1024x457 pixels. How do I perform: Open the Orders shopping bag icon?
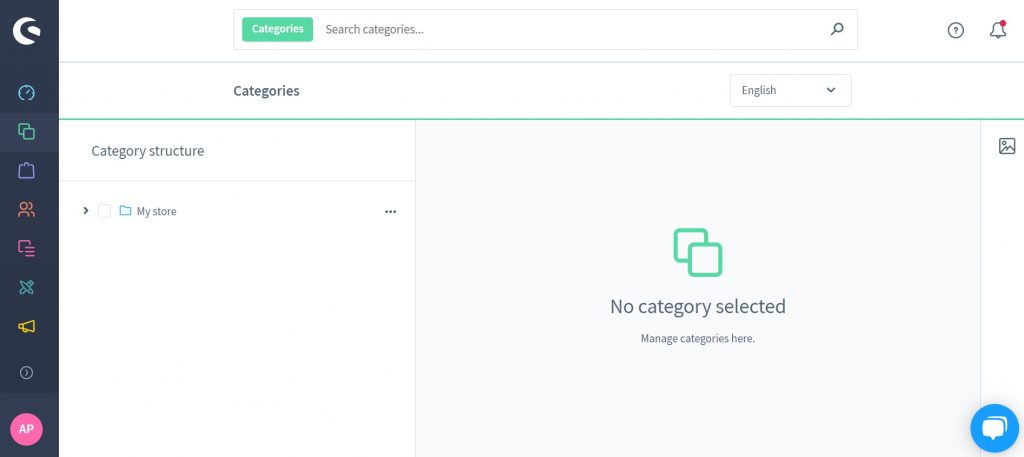coord(26,170)
